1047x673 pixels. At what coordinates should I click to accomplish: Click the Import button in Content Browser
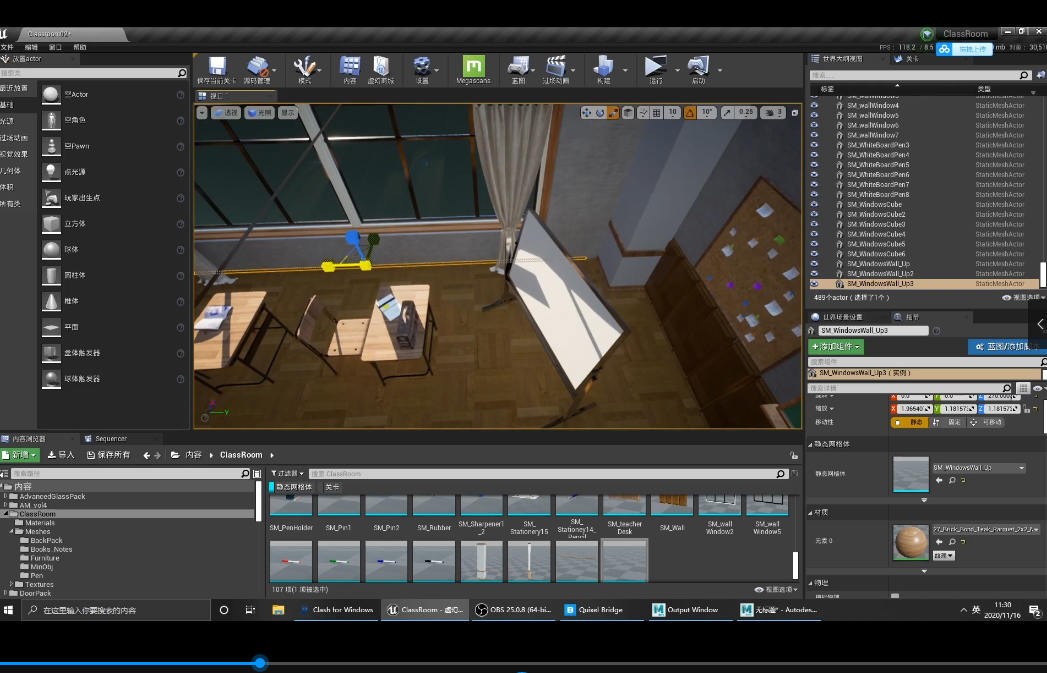(x=62, y=455)
